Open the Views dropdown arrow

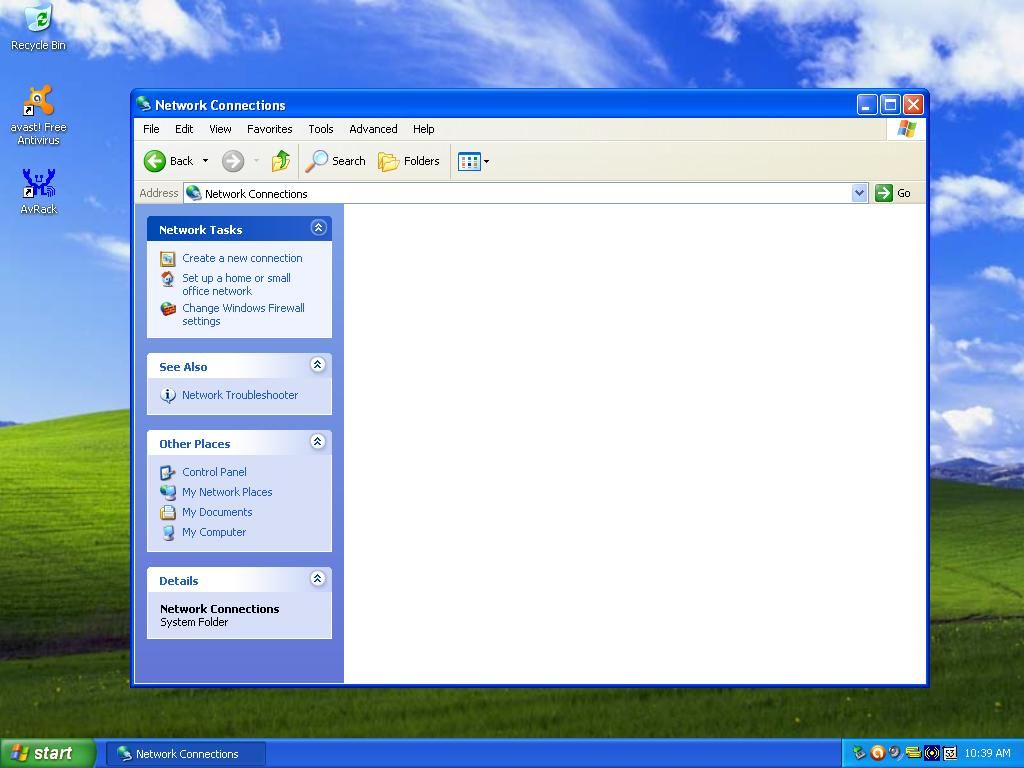pos(487,161)
